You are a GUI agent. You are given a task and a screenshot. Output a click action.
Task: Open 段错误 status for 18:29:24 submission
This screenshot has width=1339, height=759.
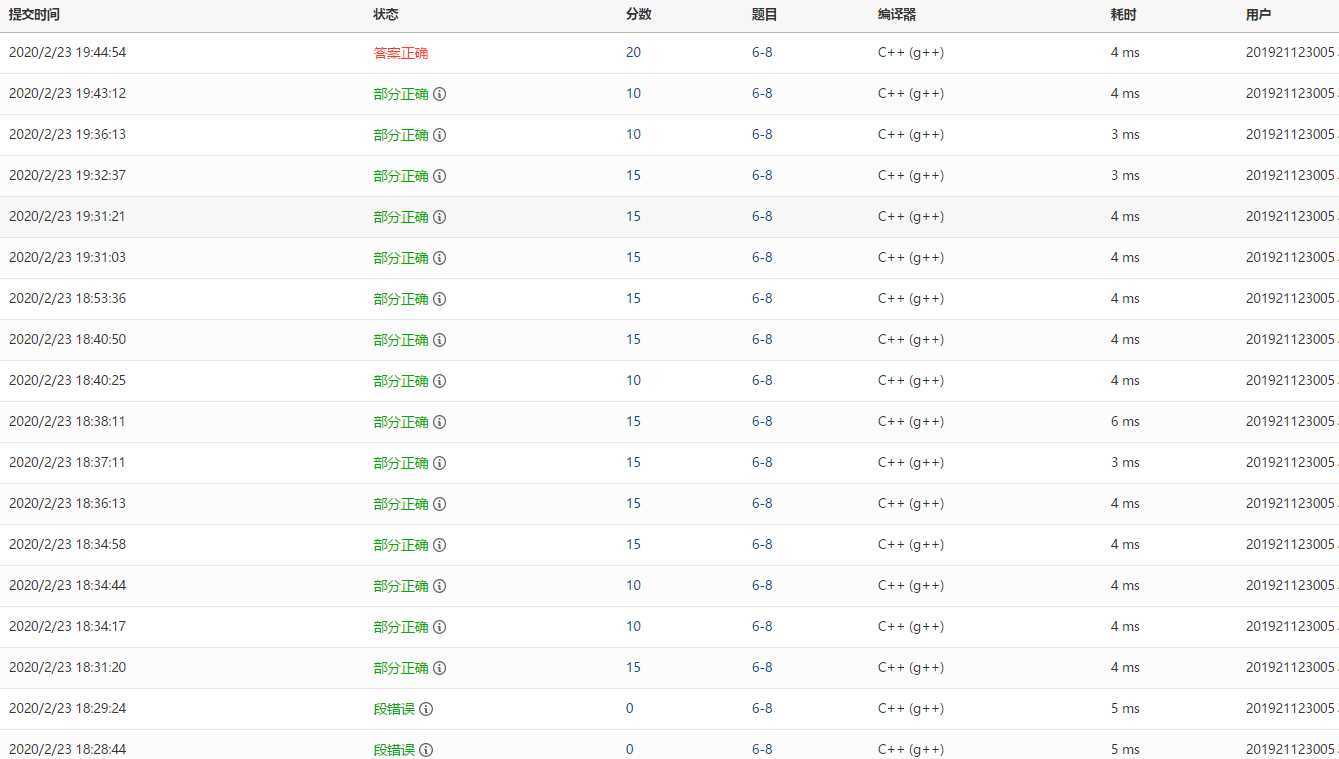click(394, 709)
